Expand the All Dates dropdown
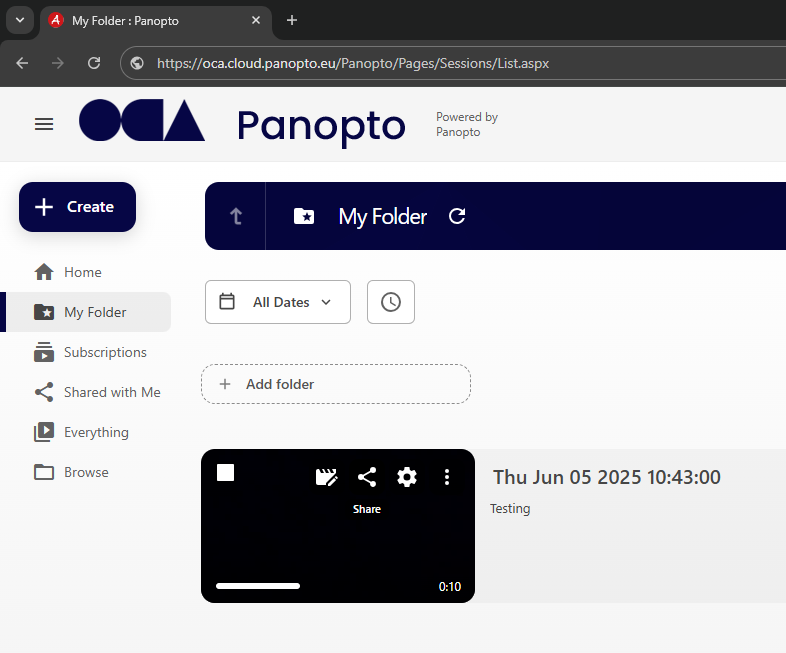 tap(278, 302)
